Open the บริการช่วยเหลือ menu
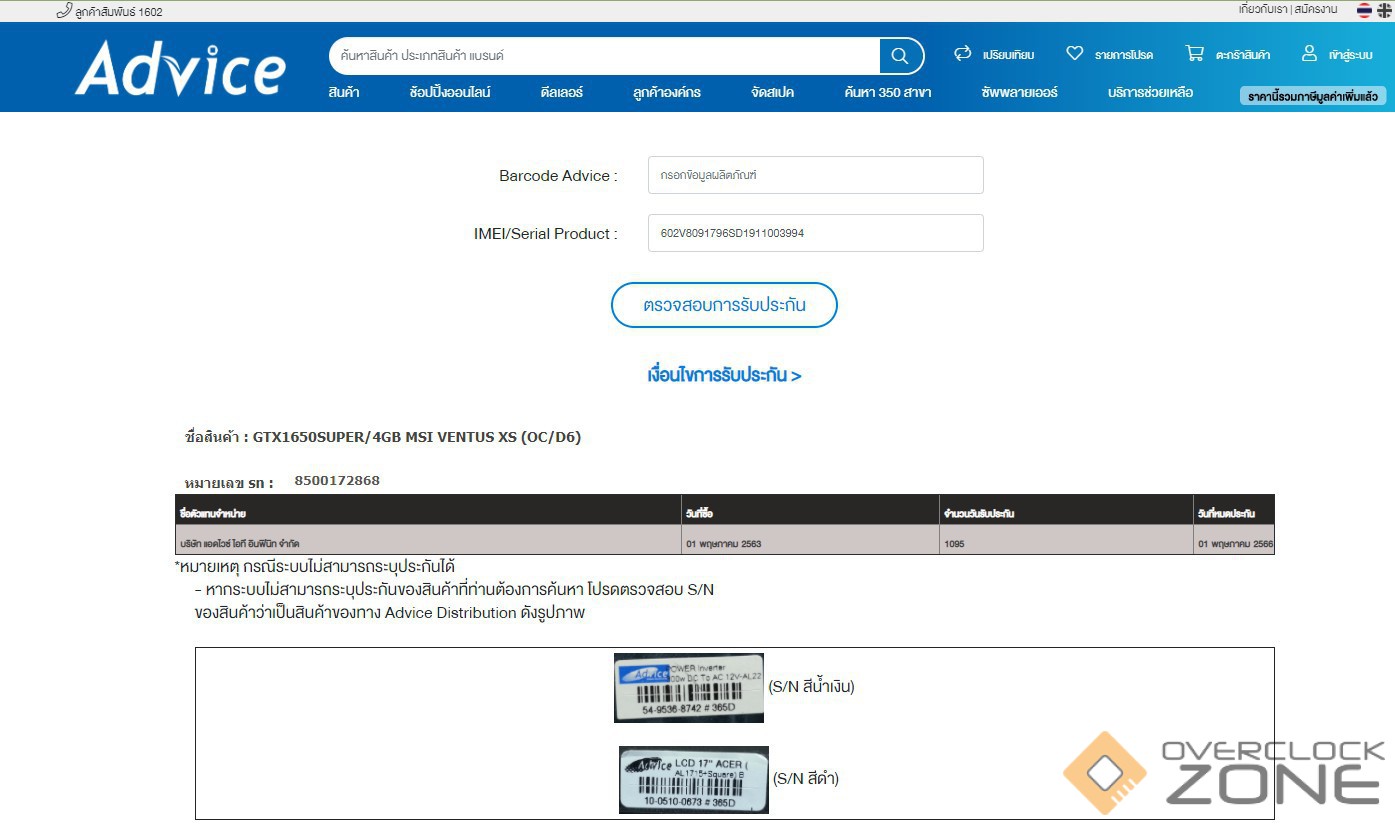 tap(1150, 93)
